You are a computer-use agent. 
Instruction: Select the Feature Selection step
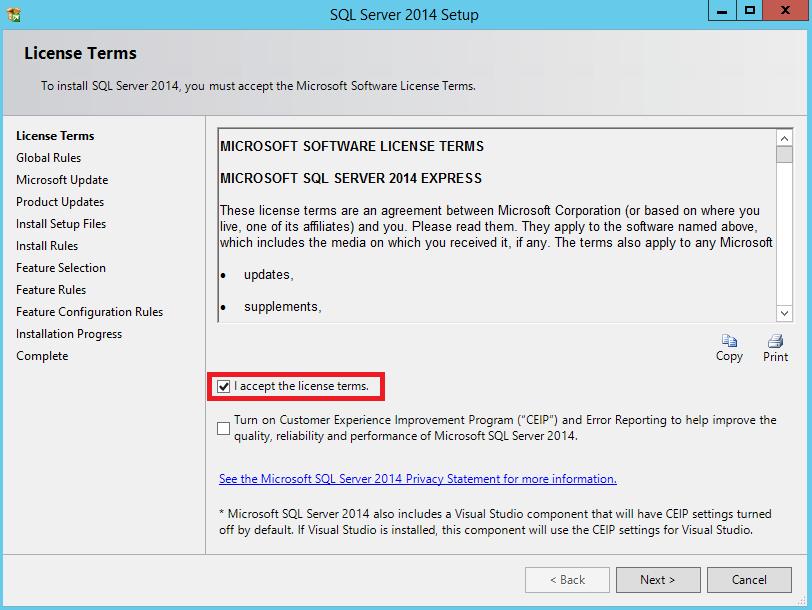coord(61,268)
